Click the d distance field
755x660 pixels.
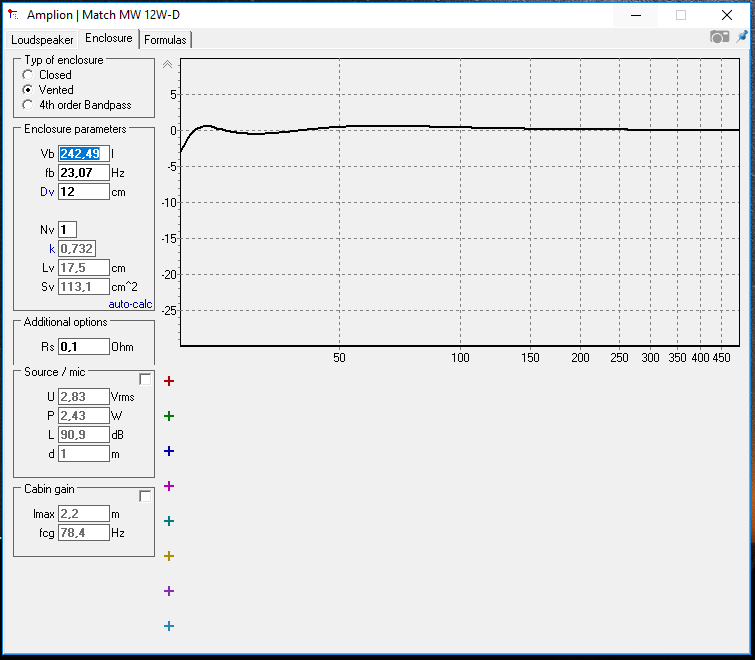84,453
